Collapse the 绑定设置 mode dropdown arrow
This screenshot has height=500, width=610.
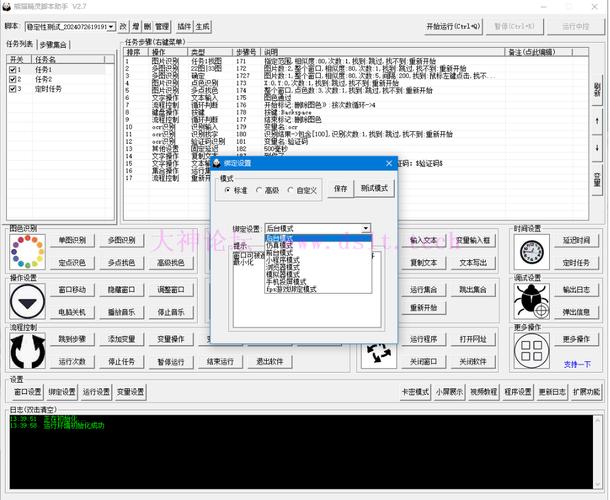[x=365, y=228]
